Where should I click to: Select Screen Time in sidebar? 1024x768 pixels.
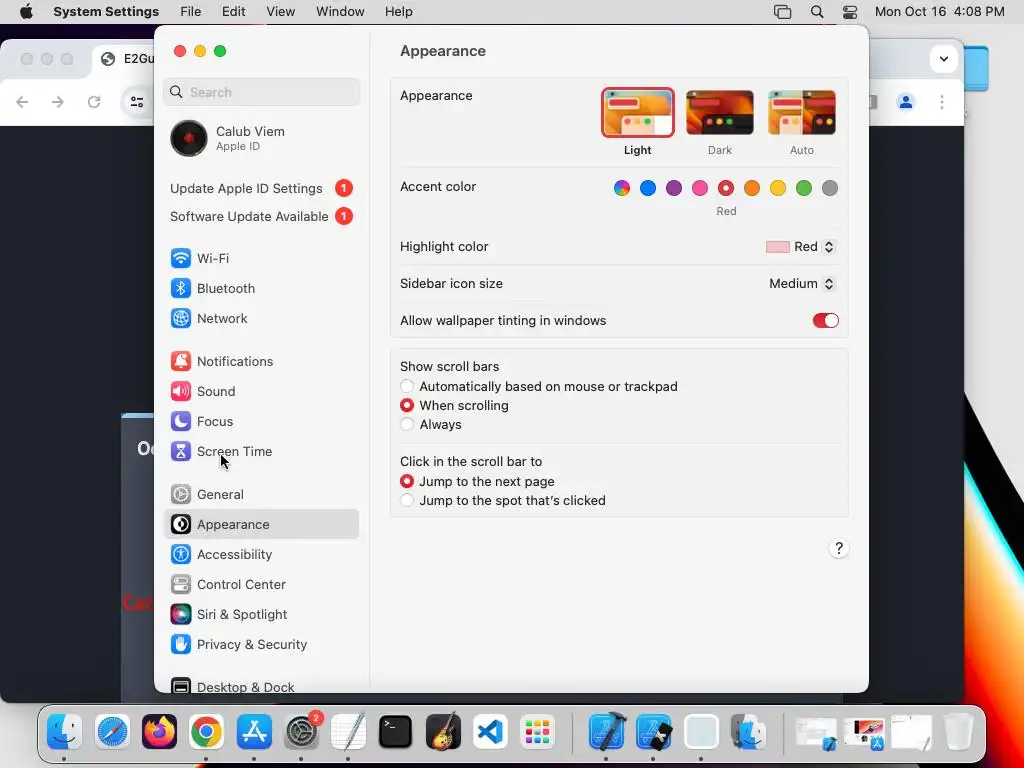coord(261,451)
